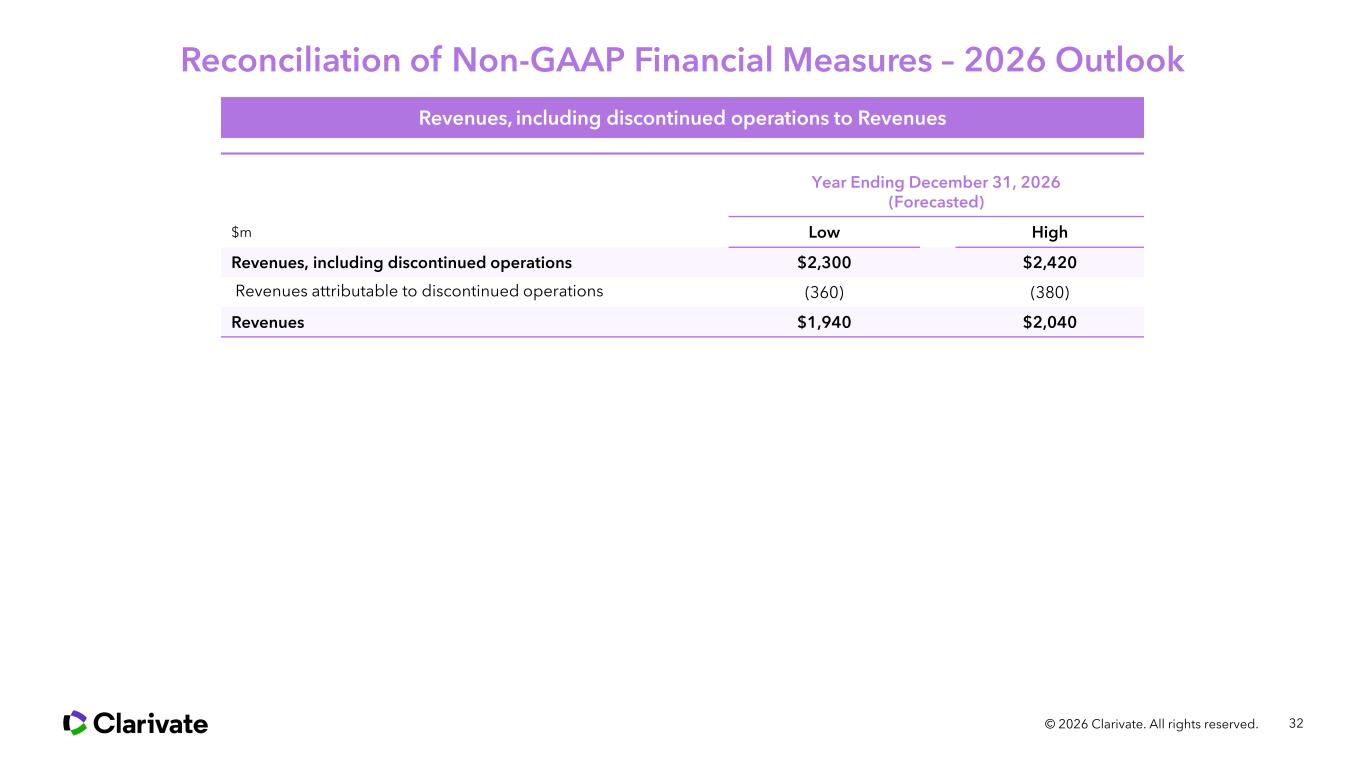This screenshot has height=768, width=1365.
Task: Select the '$m' unit label
Action: click(x=241, y=232)
